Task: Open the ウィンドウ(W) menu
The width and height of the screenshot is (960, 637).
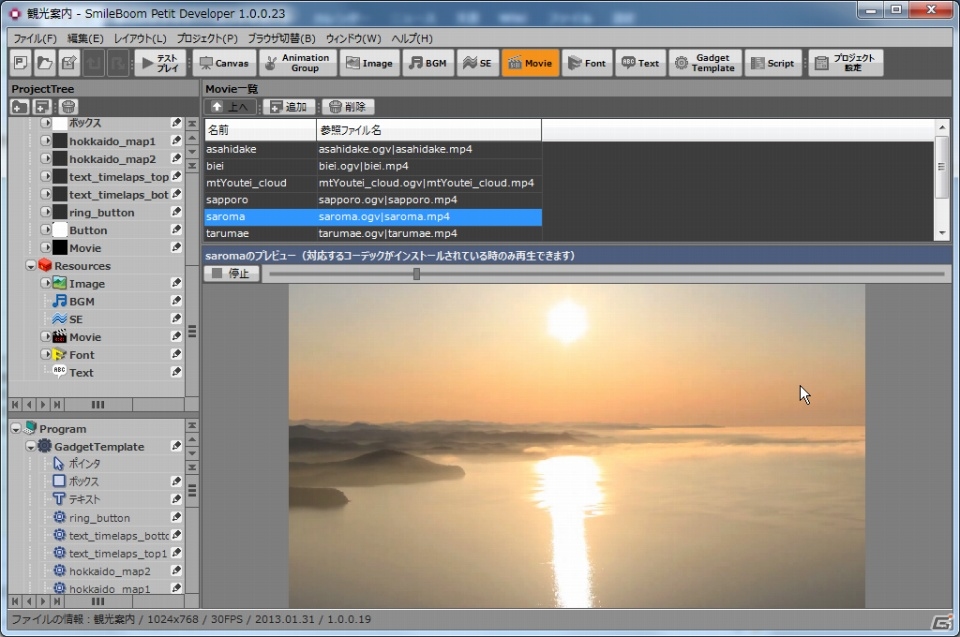Action: click(x=353, y=38)
